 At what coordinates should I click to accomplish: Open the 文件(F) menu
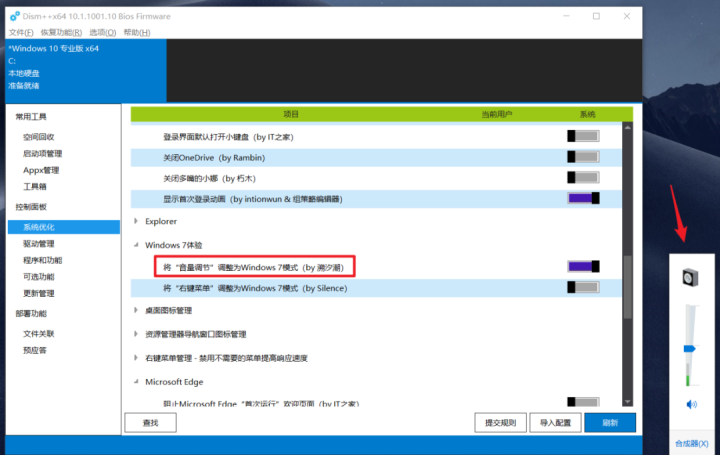coord(21,32)
